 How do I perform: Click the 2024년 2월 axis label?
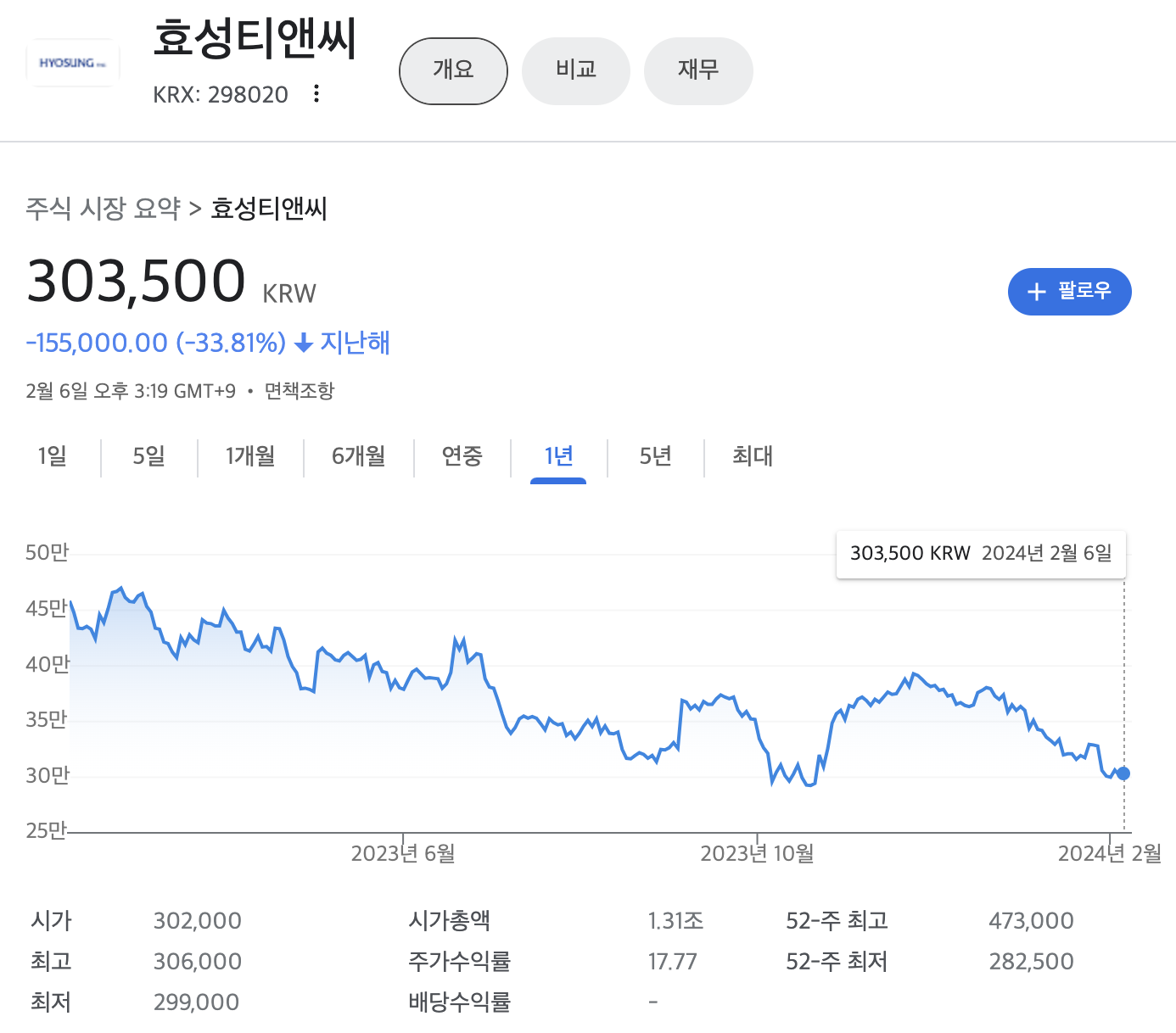click(x=1110, y=853)
